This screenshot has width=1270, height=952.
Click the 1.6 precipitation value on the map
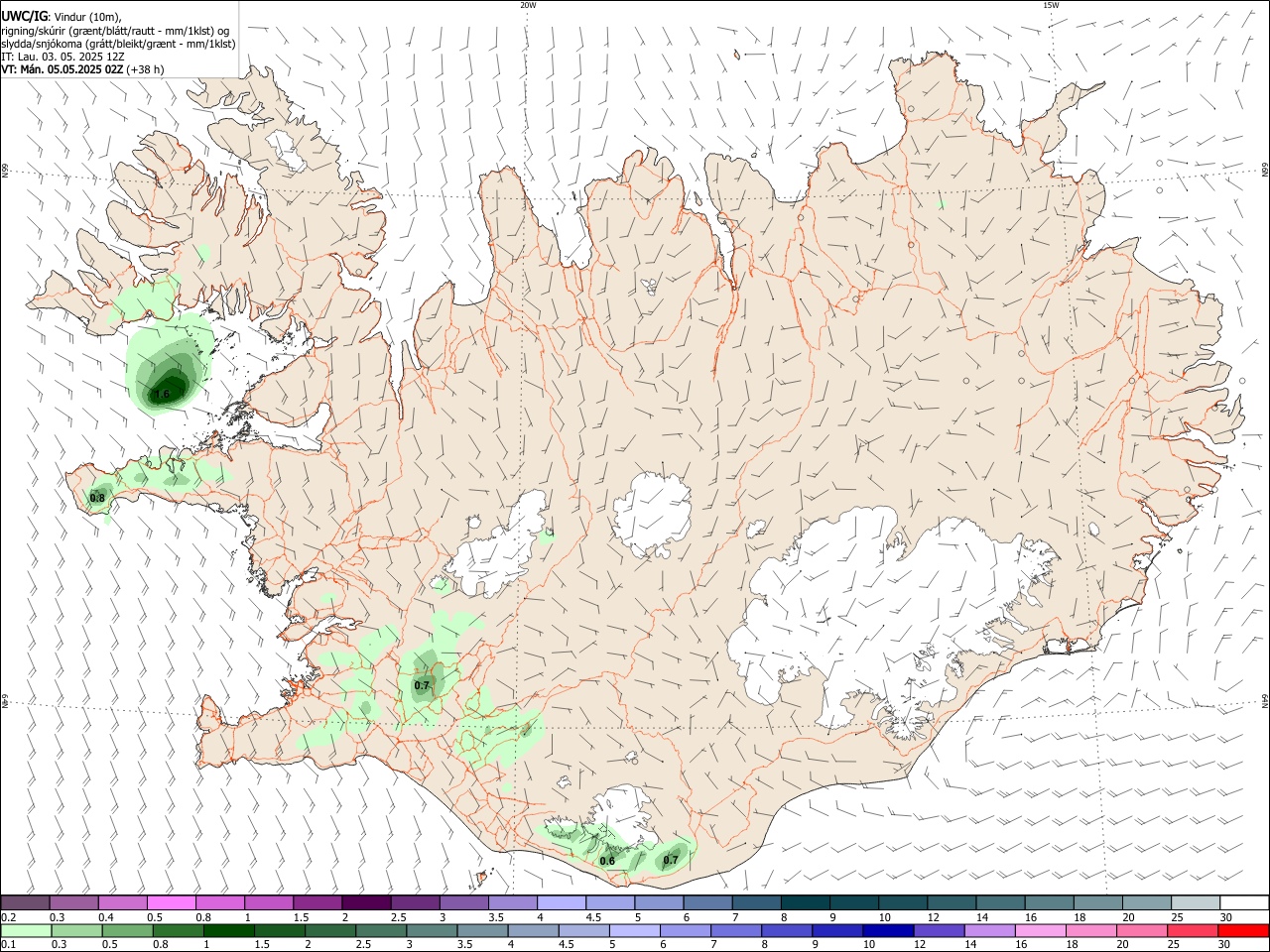pyautogui.click(x=163, y=395)
